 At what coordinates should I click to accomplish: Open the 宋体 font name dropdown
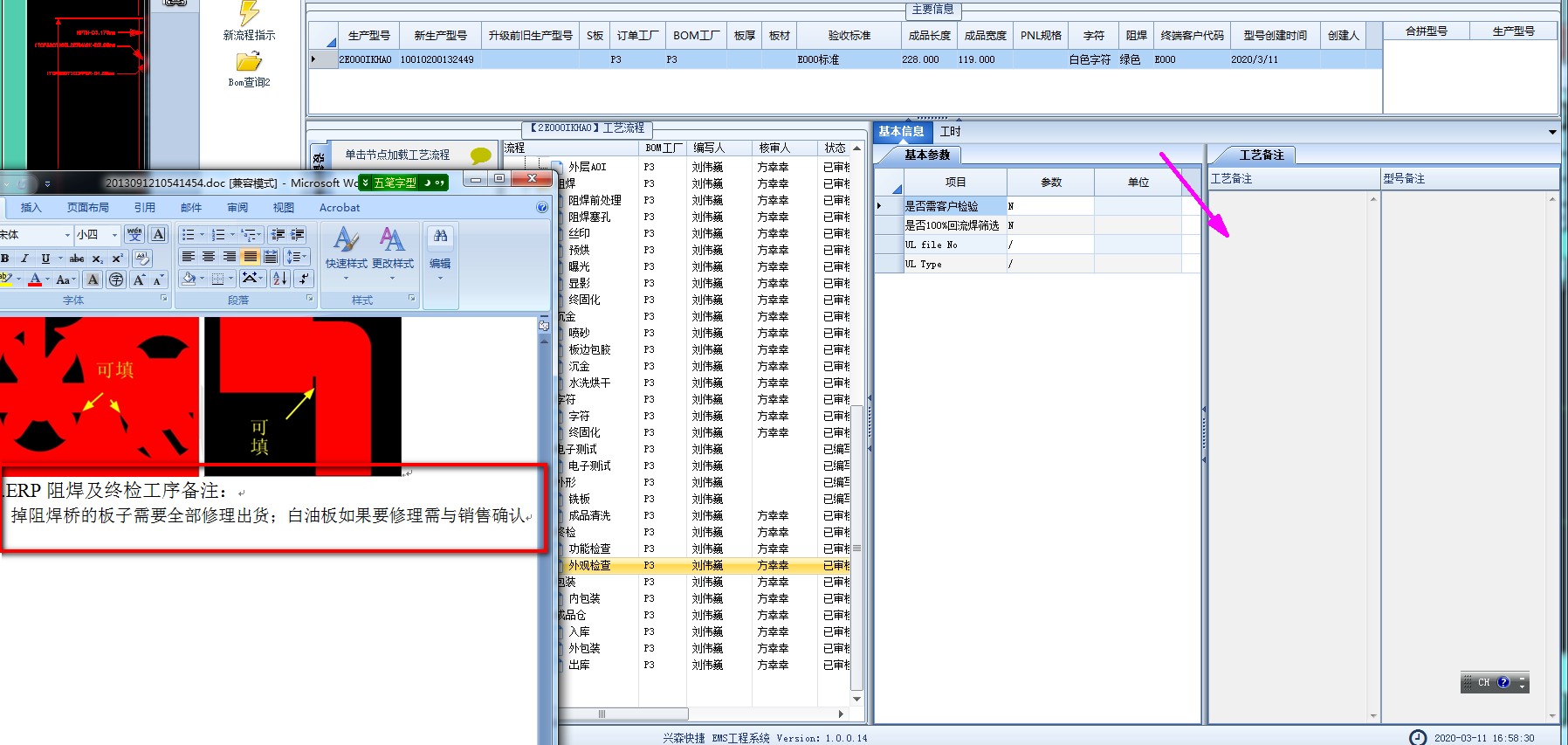67,235
